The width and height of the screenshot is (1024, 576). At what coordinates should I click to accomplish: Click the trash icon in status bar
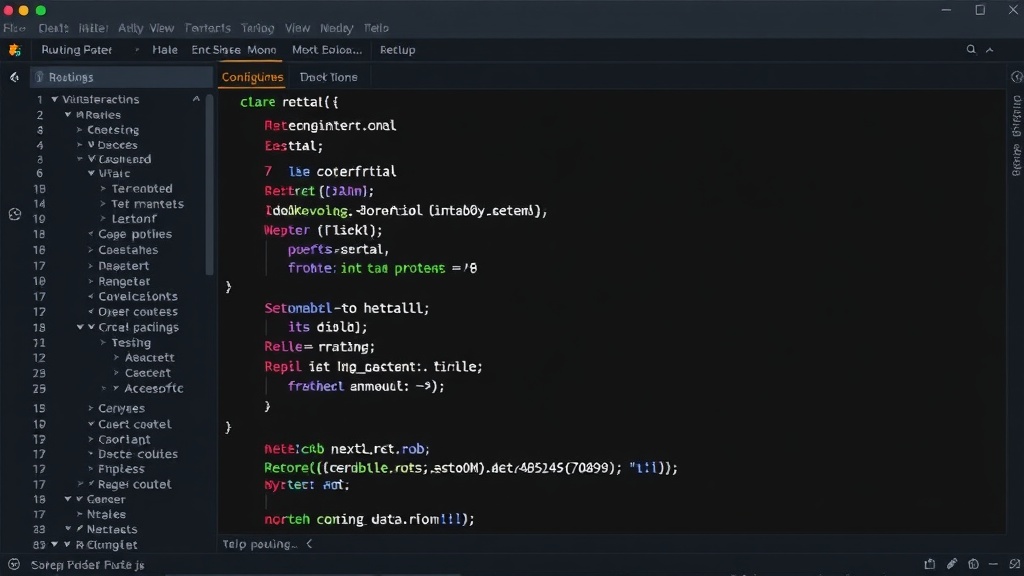pyautogui.click(x=973, y=564)
